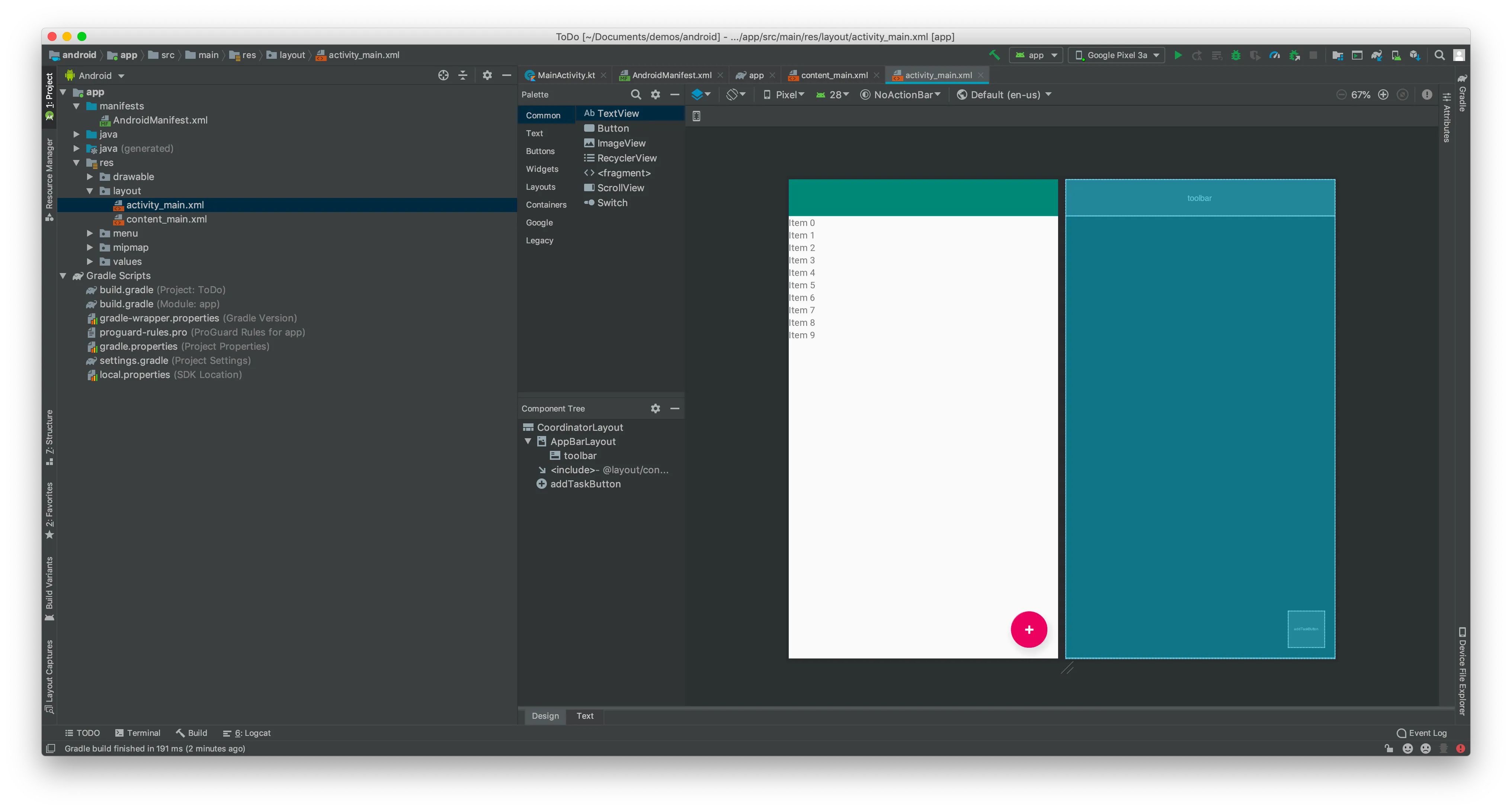Switch to content_main.xml editor tab

click(x=833, y=75)
